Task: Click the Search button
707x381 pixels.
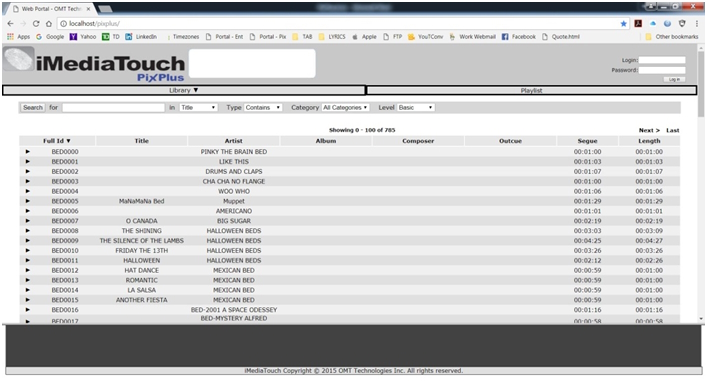Action: 33,107
